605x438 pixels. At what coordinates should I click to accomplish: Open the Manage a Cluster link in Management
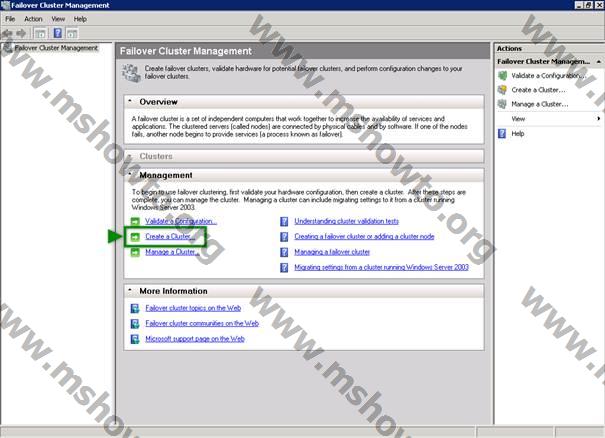(x=172, y=252)
